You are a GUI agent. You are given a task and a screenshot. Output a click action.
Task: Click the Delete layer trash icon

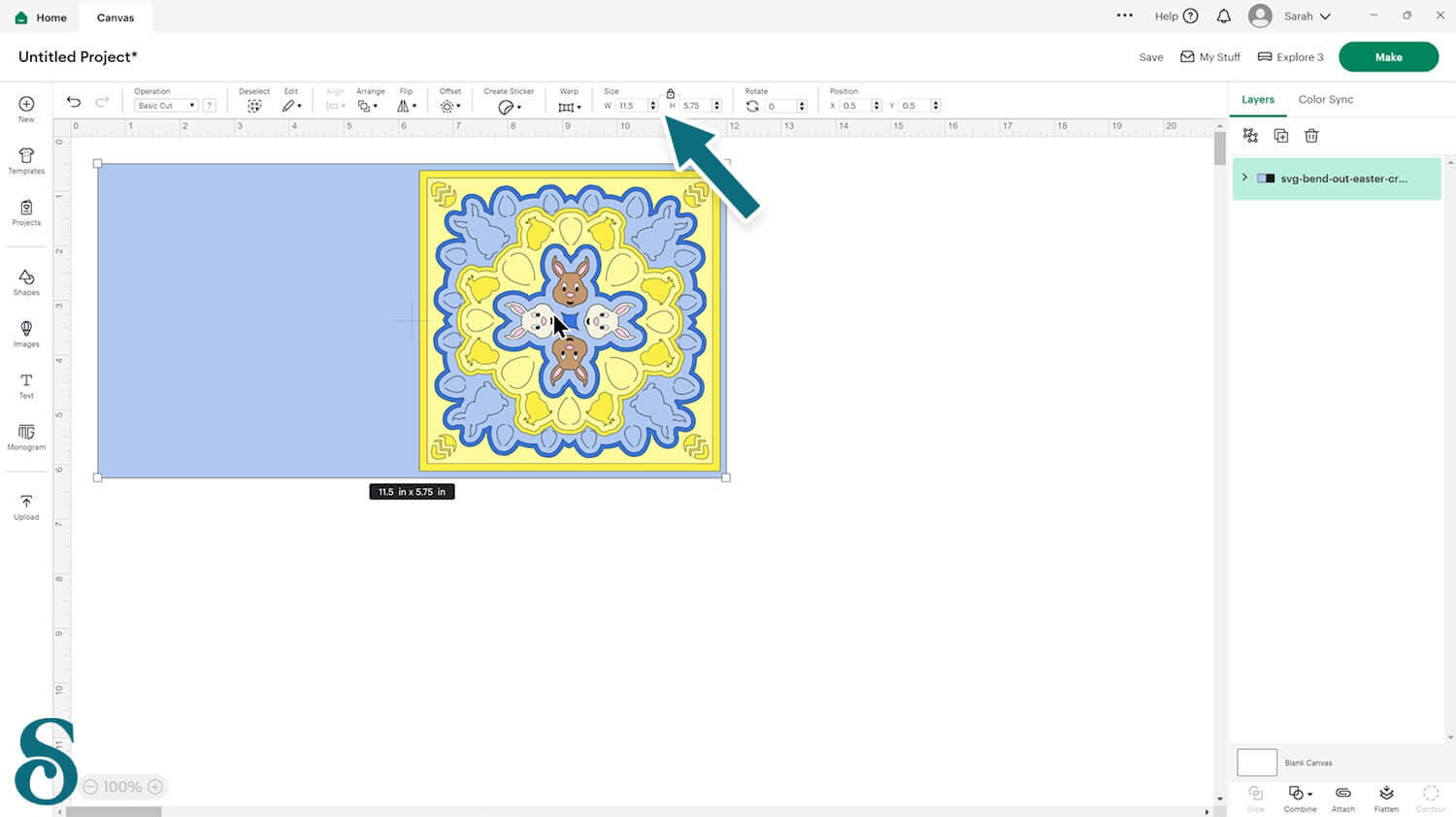tap(1311, 136)
